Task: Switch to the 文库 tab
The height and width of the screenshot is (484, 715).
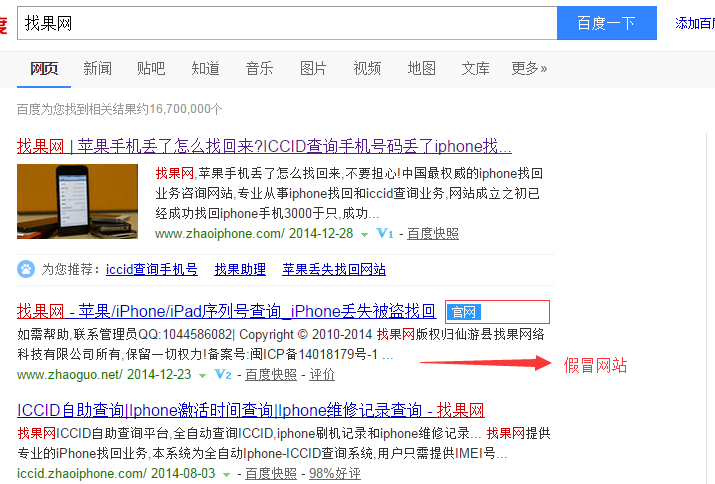Action: coord(475,68)
